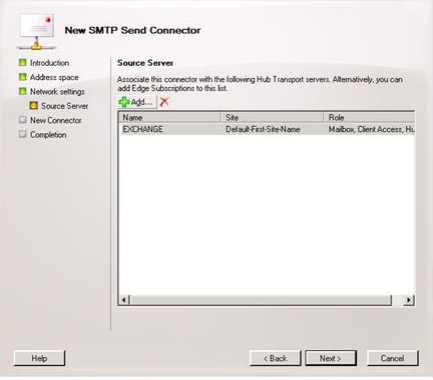
Task: Click the horizontal scrollbar right arrow
Action: point(409,300)
